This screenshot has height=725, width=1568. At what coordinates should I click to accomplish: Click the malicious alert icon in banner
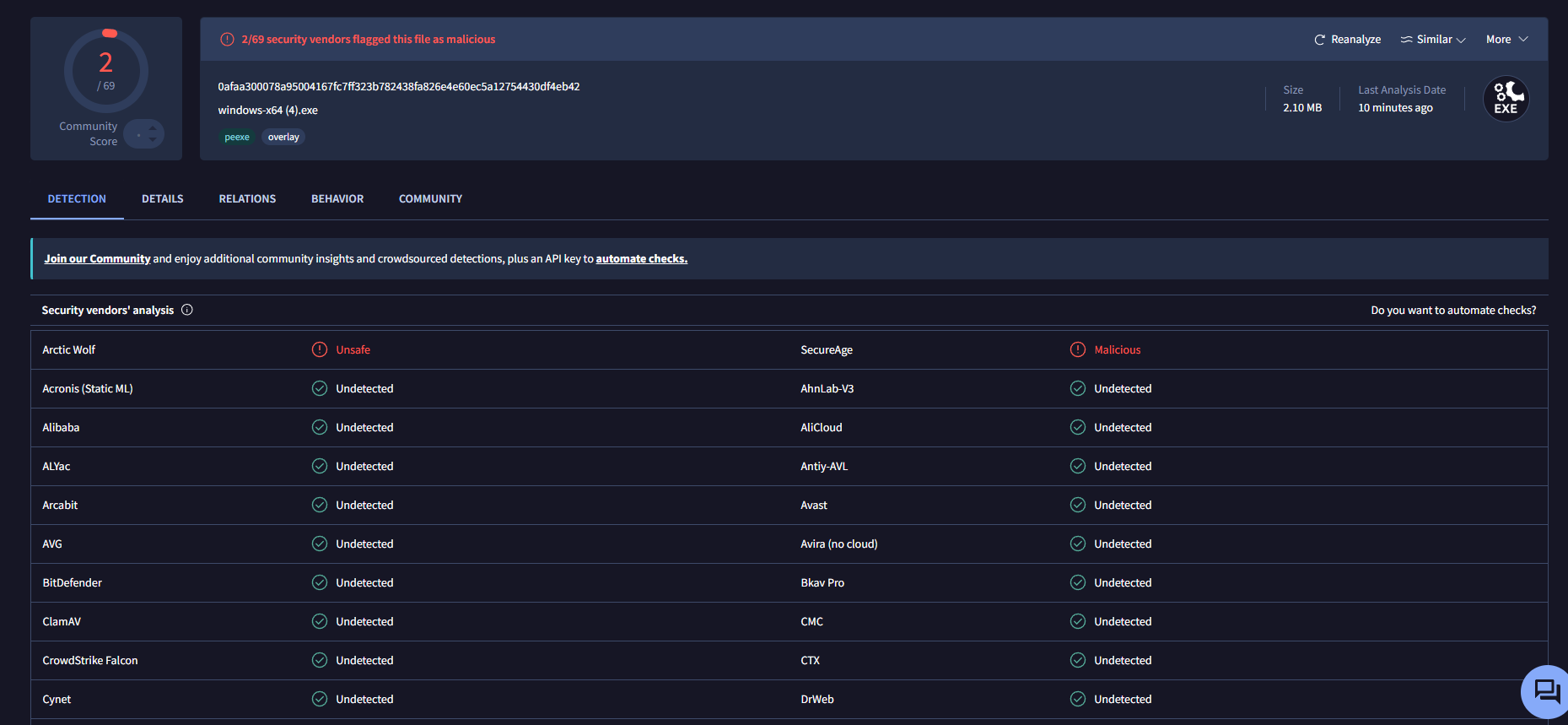[x=227, y=40]
